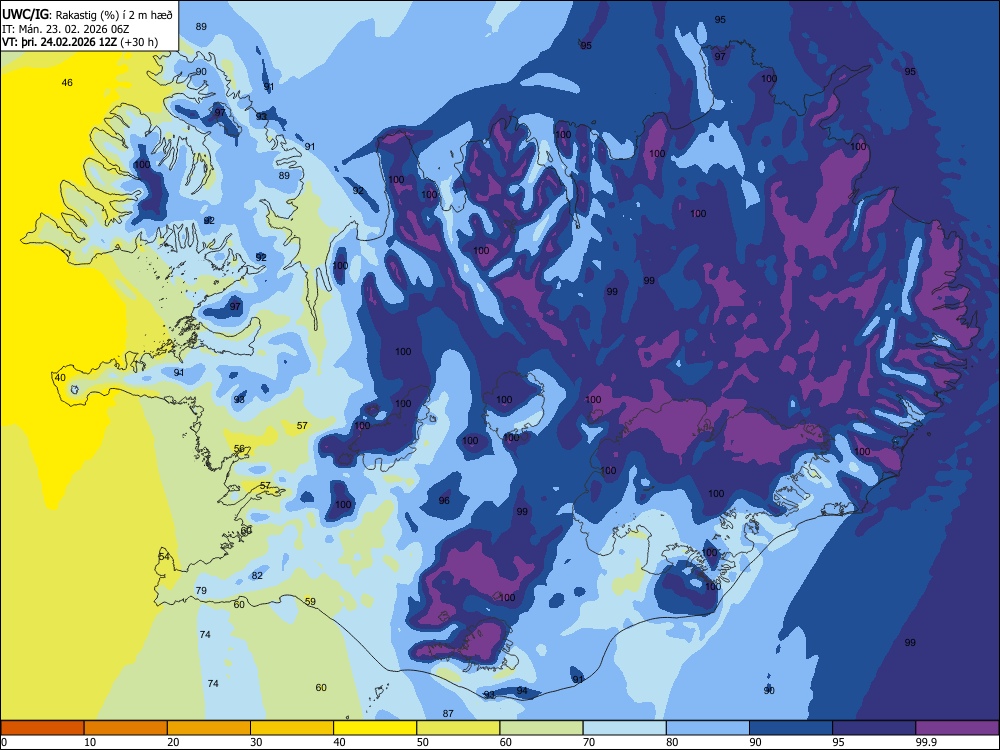Click the title 'UWC/IG: Rakastig (%) í 2 m hæð'
The width and height of the screenshot is (1000, 750).
click(x=87, y=15)
